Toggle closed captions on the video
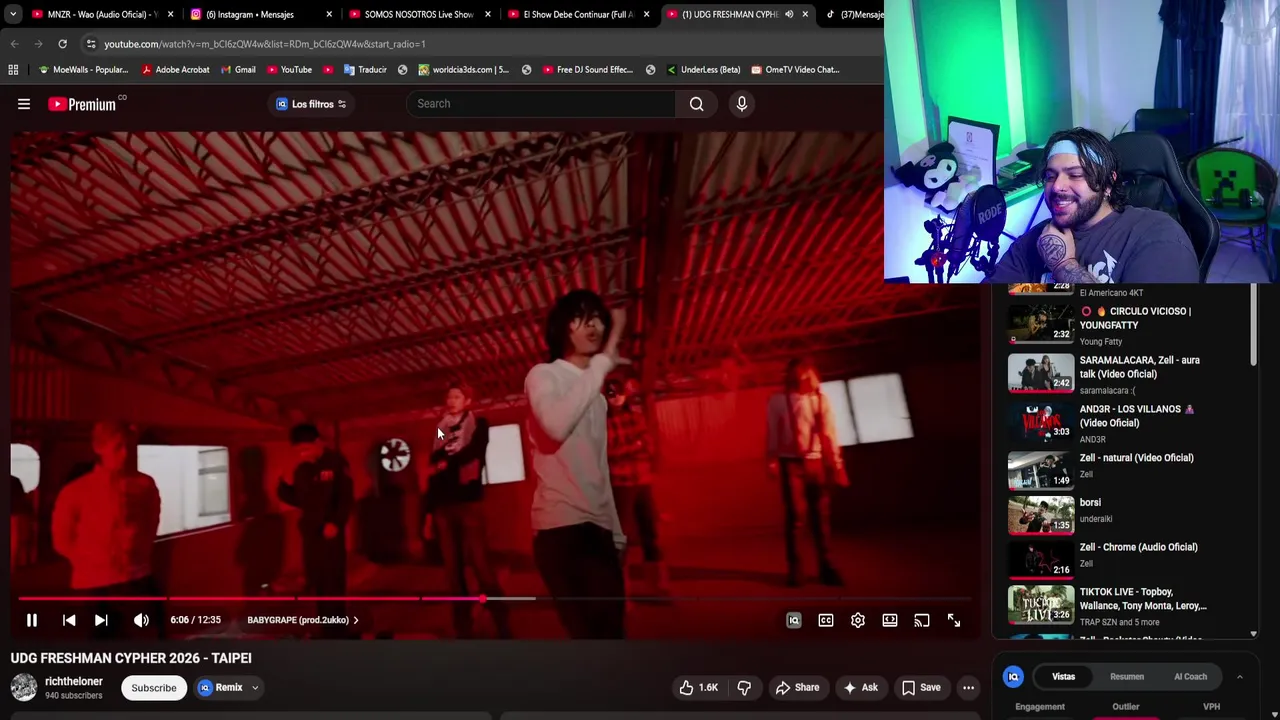This screenshot has height=720, width=1280. [x=826, y=620]
